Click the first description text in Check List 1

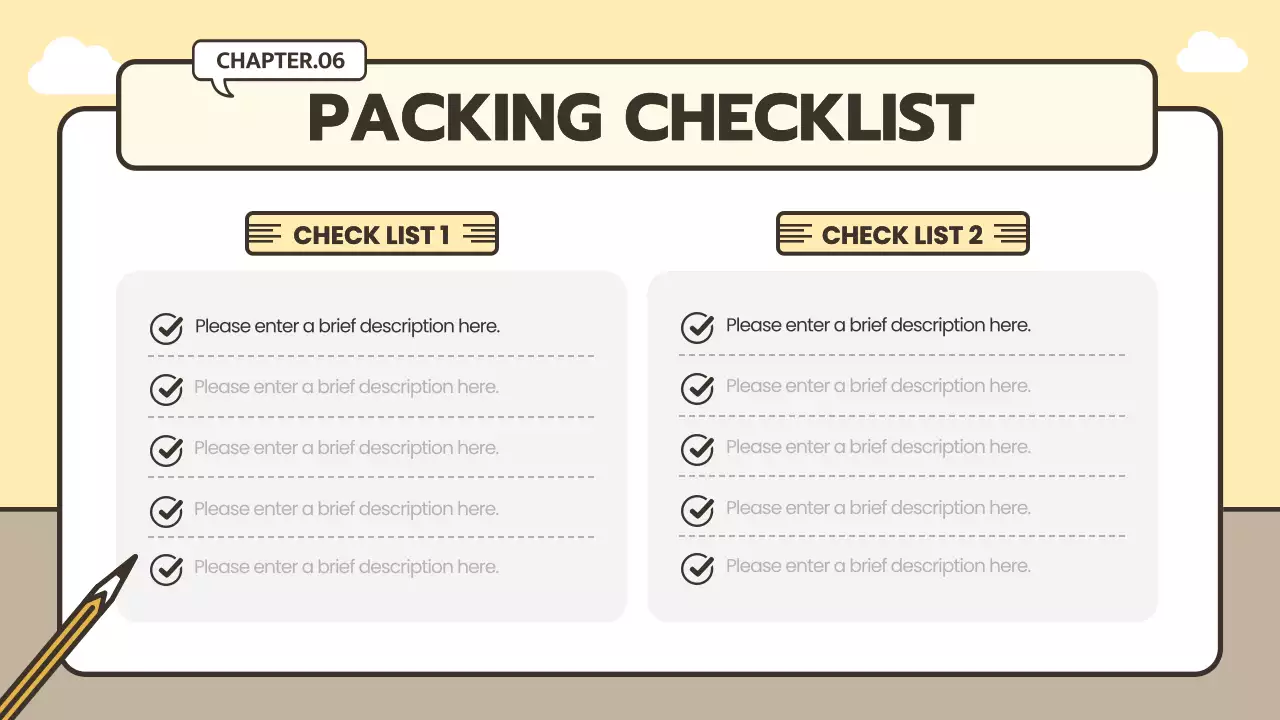[347, 326]
